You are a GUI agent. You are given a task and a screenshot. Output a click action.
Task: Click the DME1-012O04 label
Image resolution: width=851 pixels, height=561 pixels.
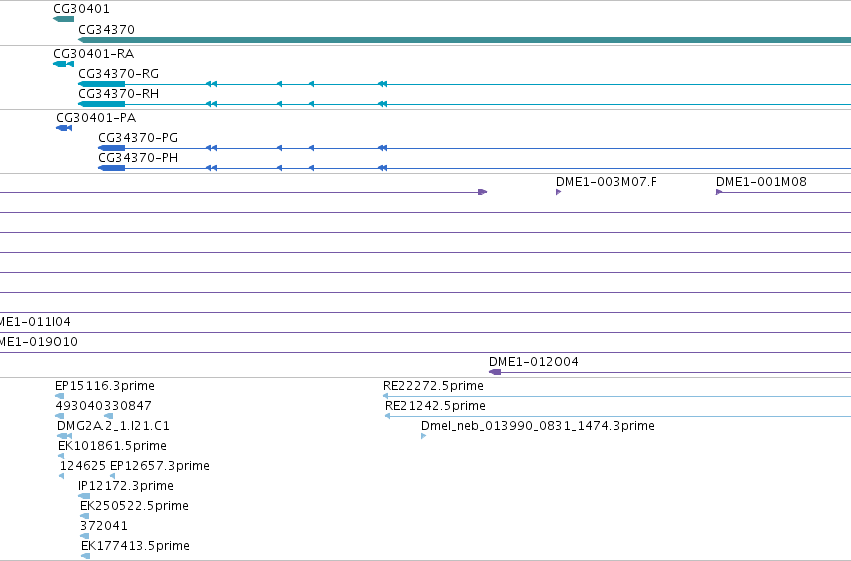tap(534, 362)
